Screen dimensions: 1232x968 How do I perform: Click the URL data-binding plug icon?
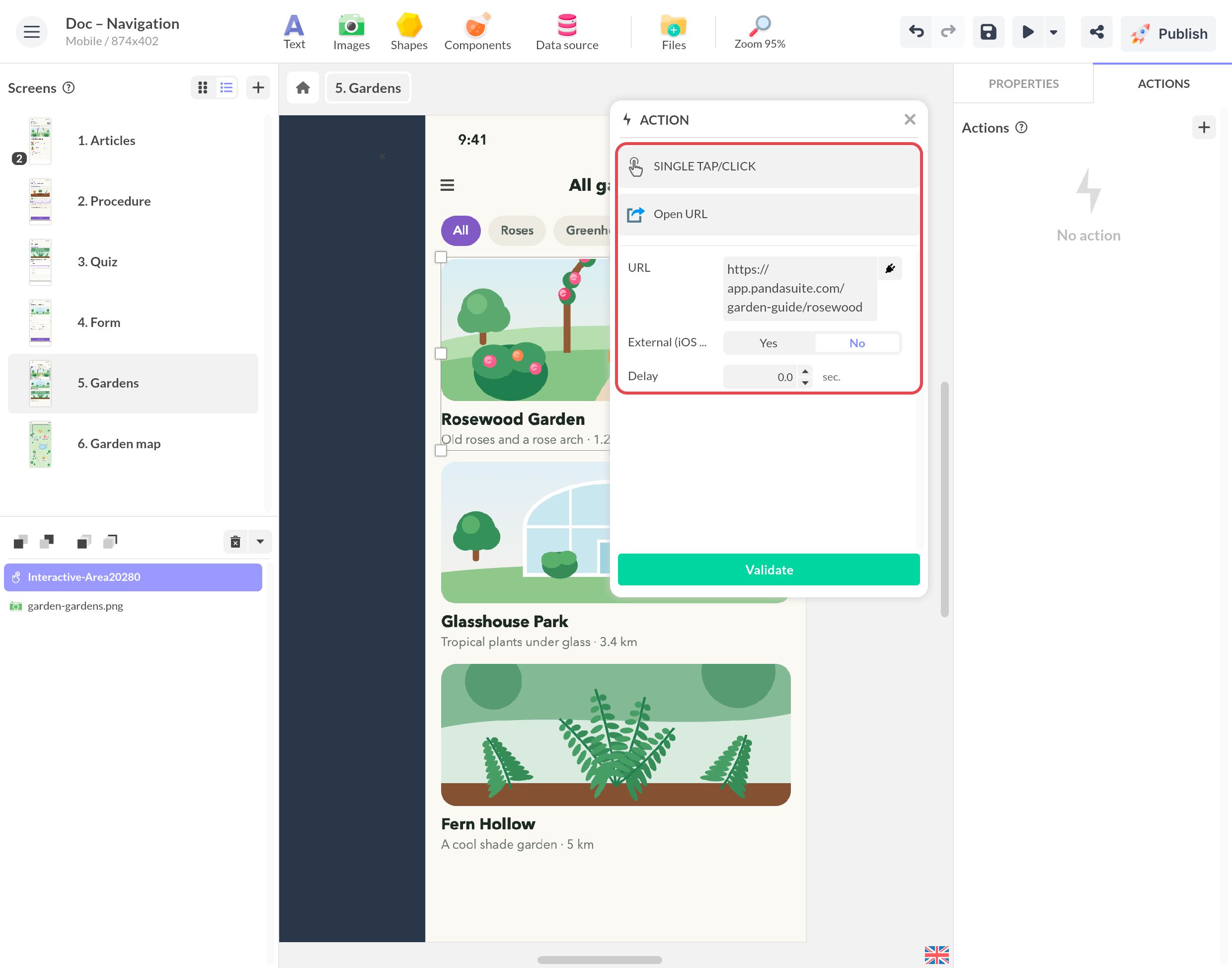pos(890,269)
